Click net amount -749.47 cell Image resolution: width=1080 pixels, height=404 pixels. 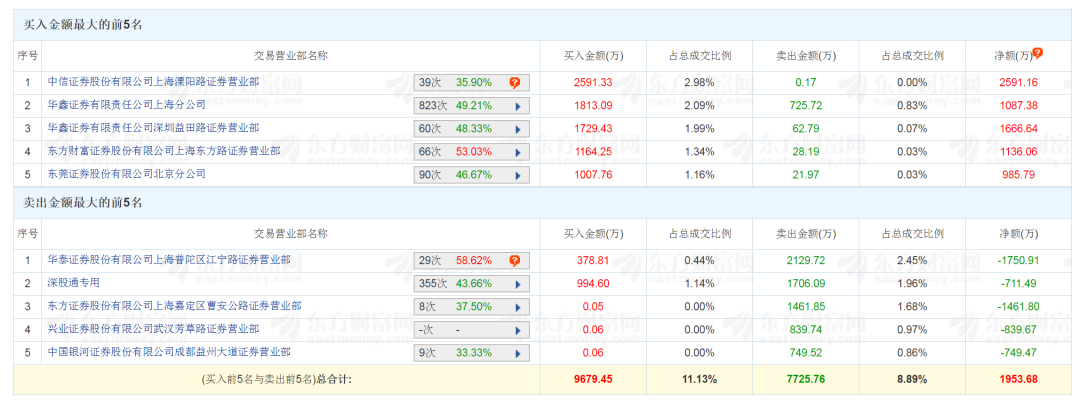(1018, 352)
